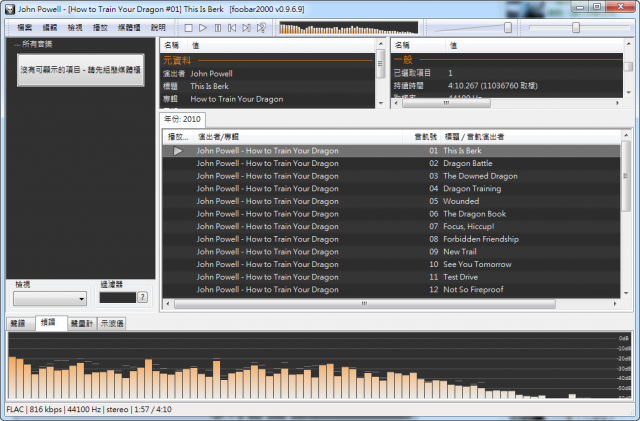Select track 05 Wounded

[x=391, y=201]
